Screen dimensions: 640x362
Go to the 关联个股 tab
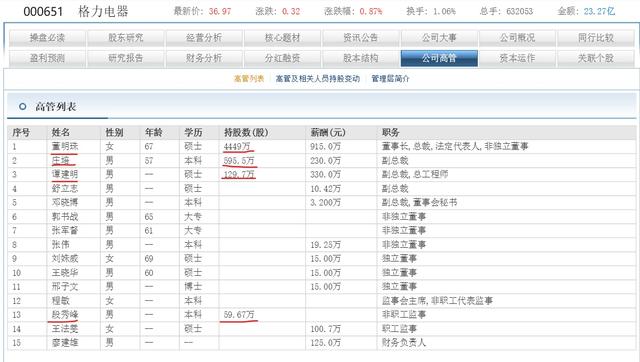click(596, 58)
